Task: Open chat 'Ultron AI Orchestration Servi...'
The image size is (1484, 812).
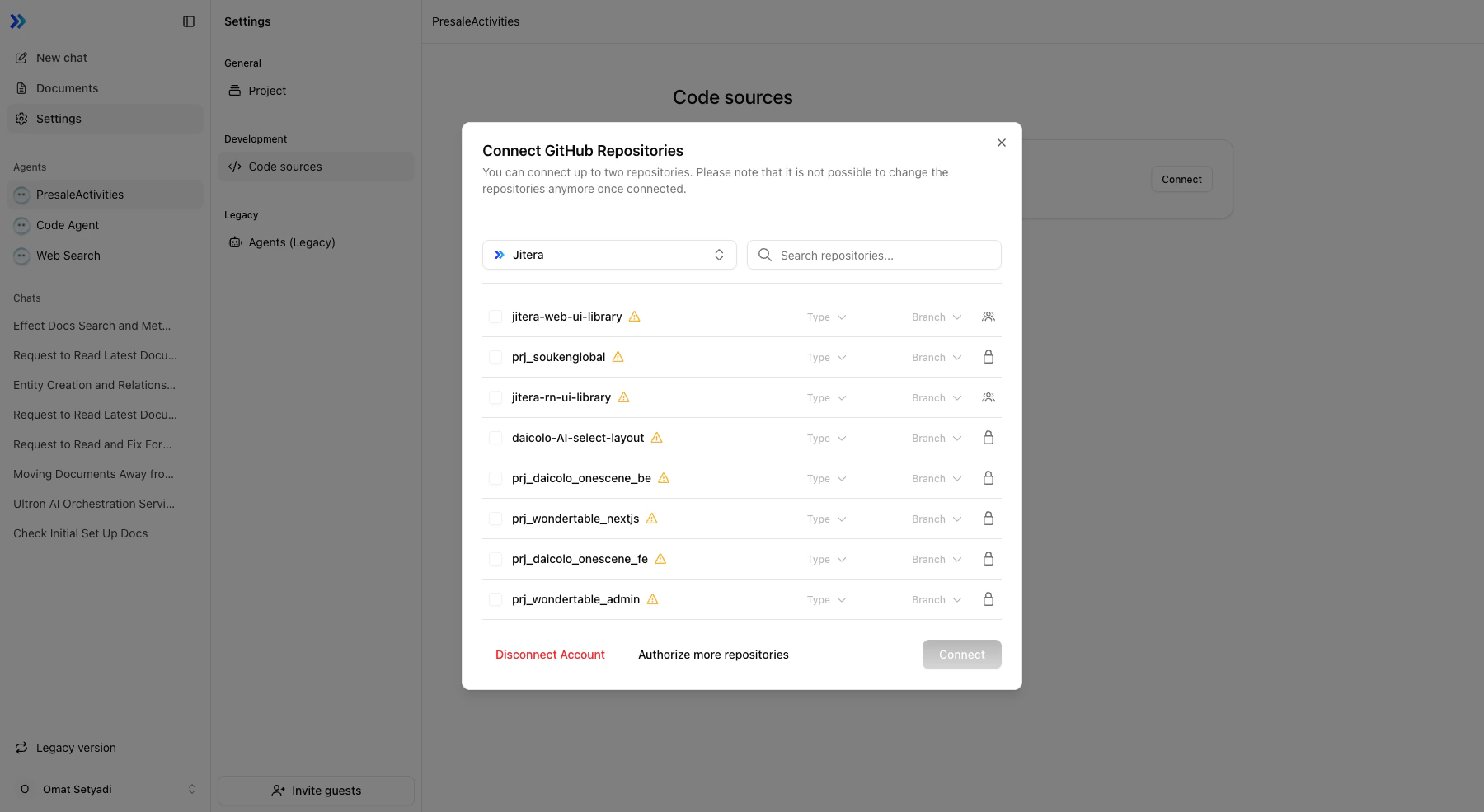Action: 94,504
